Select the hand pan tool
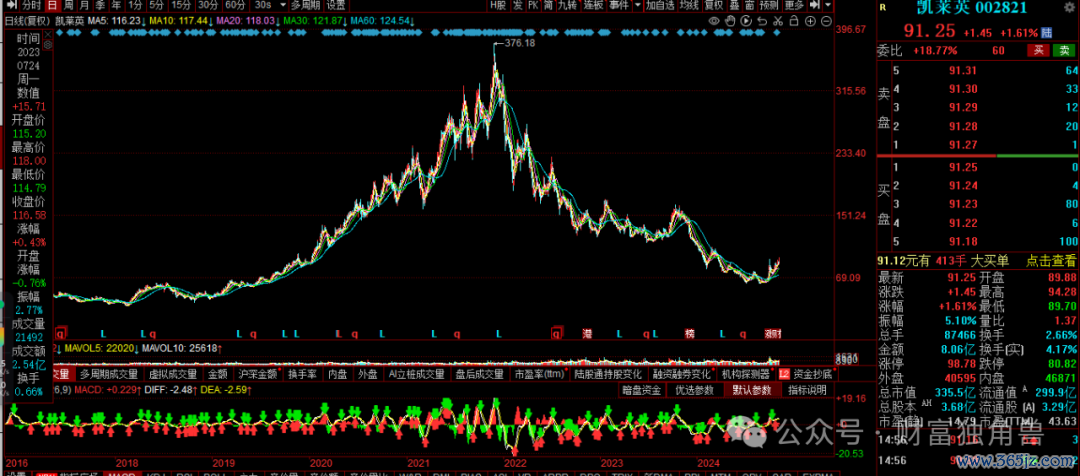 coord(730,21)
